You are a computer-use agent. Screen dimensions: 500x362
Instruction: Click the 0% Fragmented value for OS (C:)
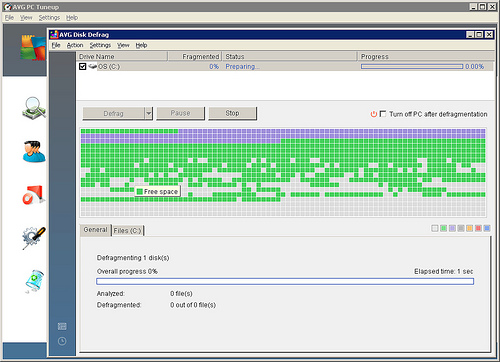214,67
